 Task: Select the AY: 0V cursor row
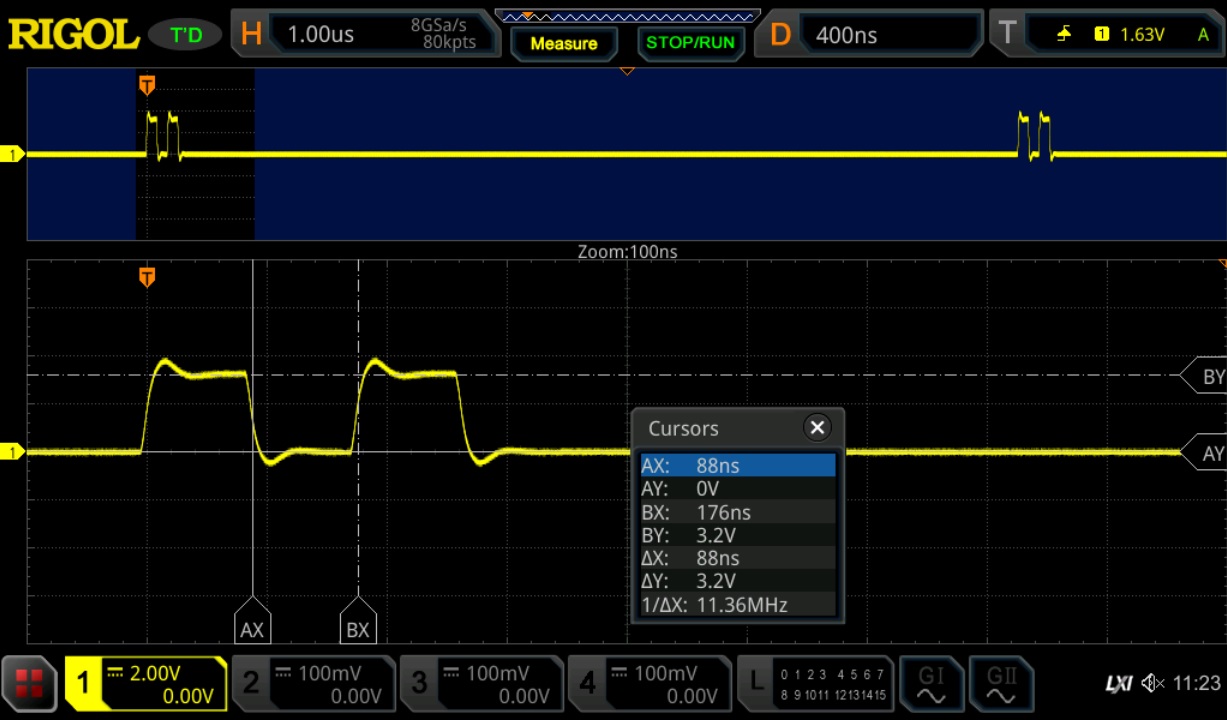coord(738,489)
